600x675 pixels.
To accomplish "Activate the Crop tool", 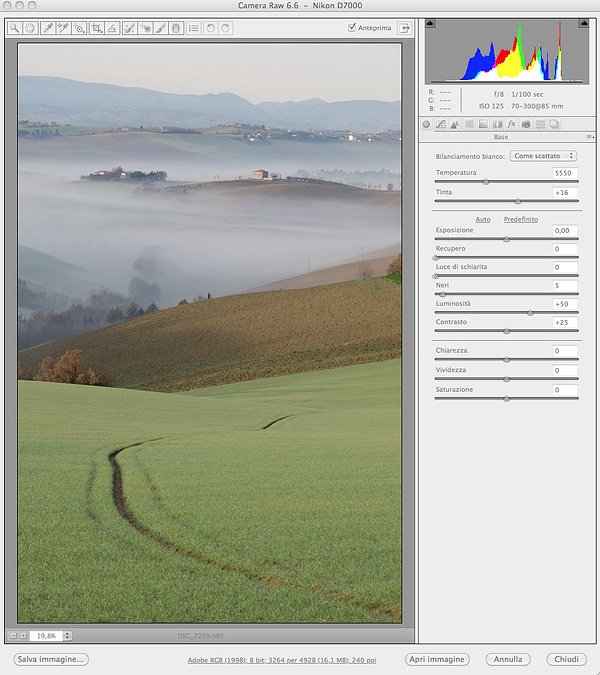I will (96, 28).
